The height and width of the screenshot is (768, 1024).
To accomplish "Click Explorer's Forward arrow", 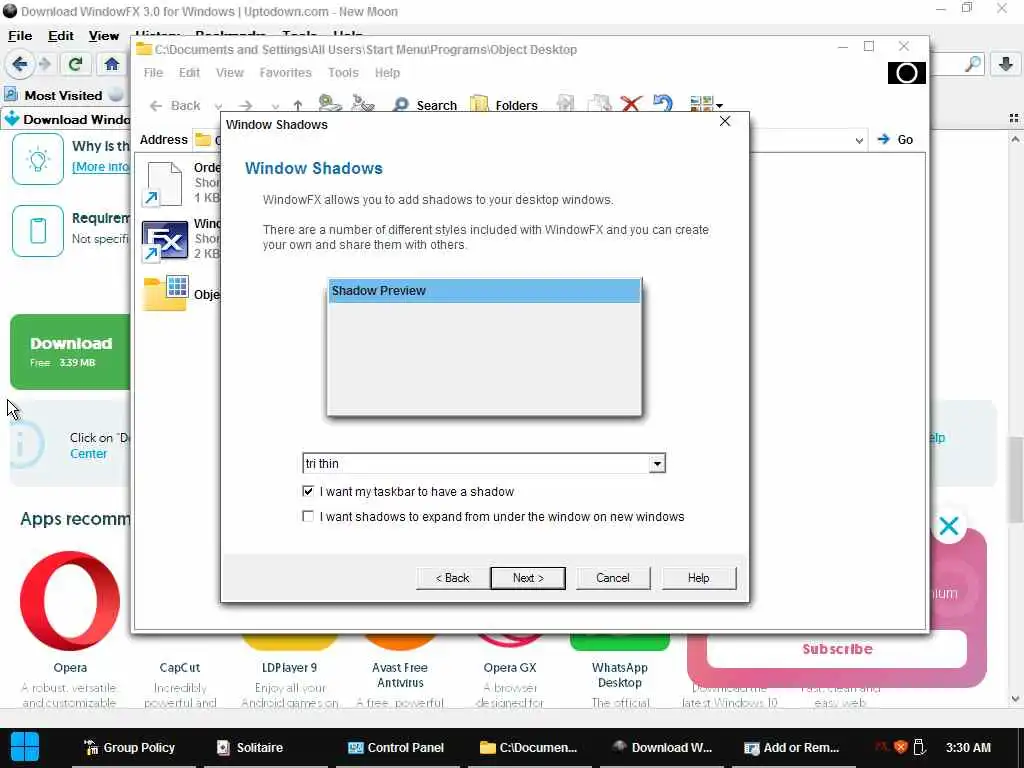I will 246,105.
